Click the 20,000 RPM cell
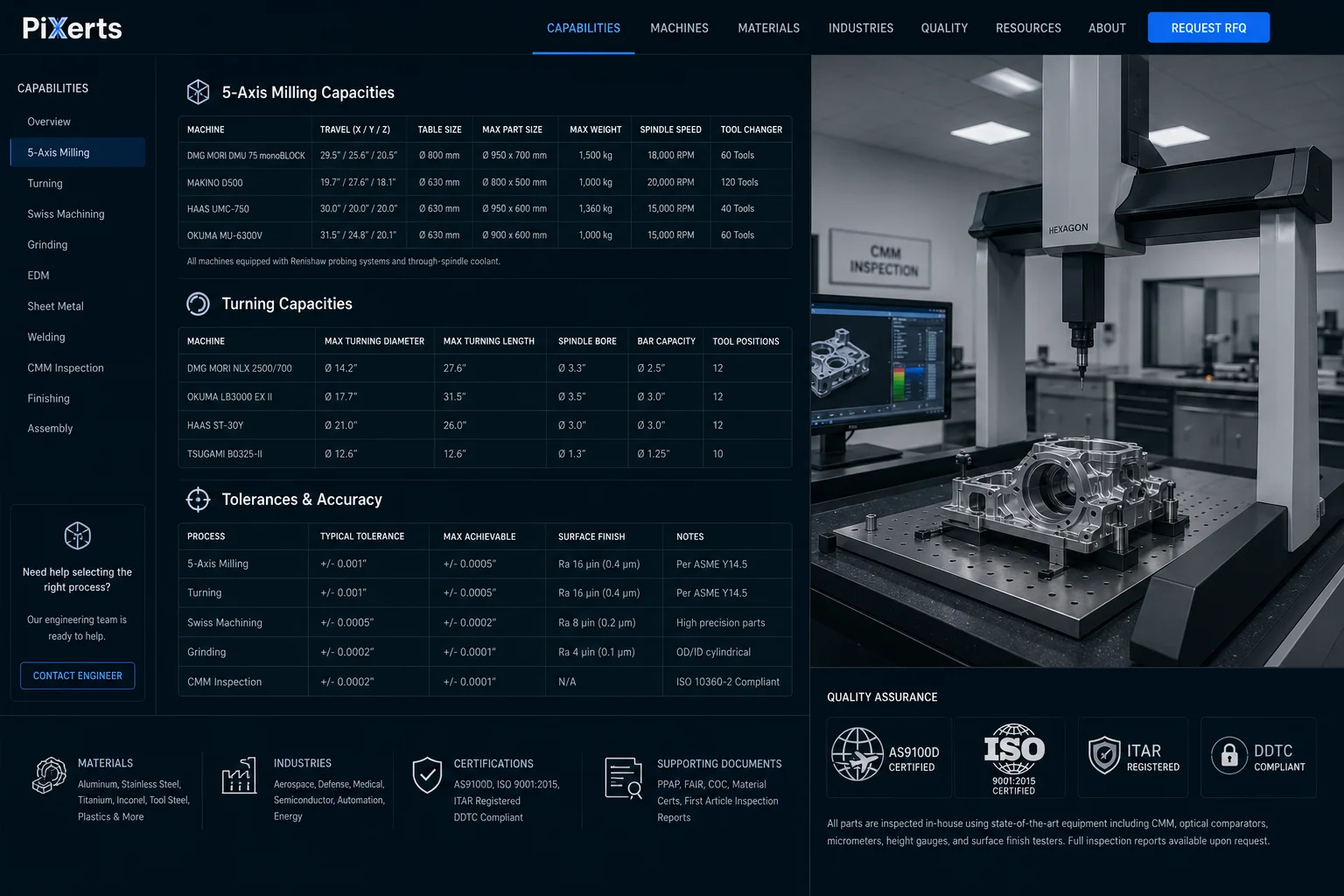The width and height of the screenshot is (1344, 896). [x=670, y=183]
